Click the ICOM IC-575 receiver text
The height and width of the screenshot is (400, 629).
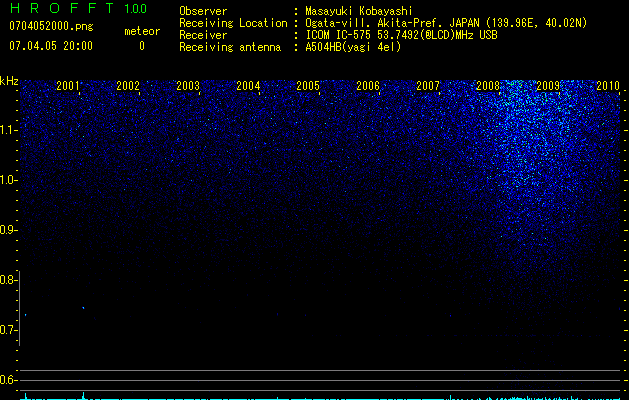pyautogui.click(x=401, y=35)
